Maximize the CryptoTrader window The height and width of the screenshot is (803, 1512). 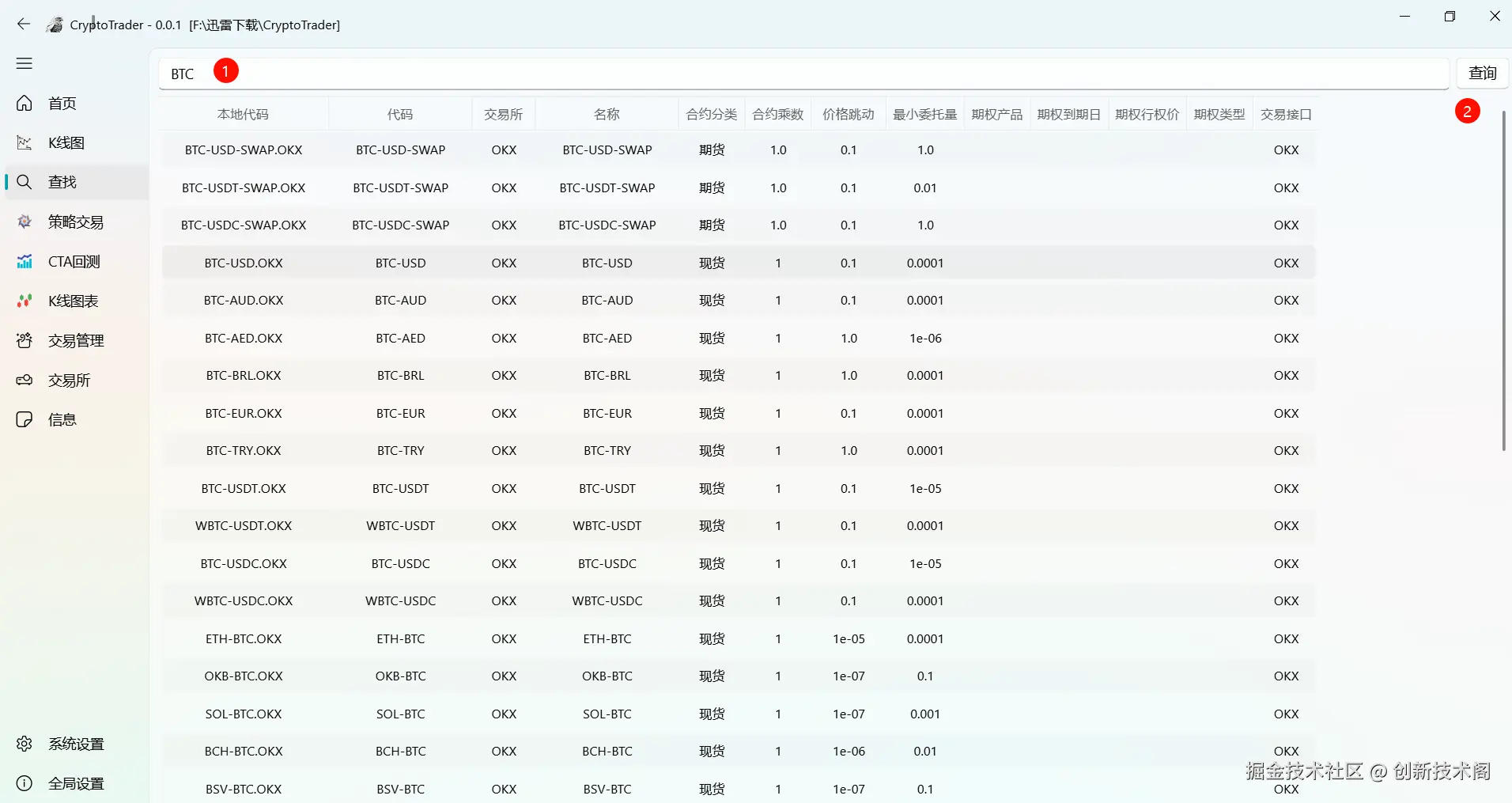click(x=1450, y=17)
